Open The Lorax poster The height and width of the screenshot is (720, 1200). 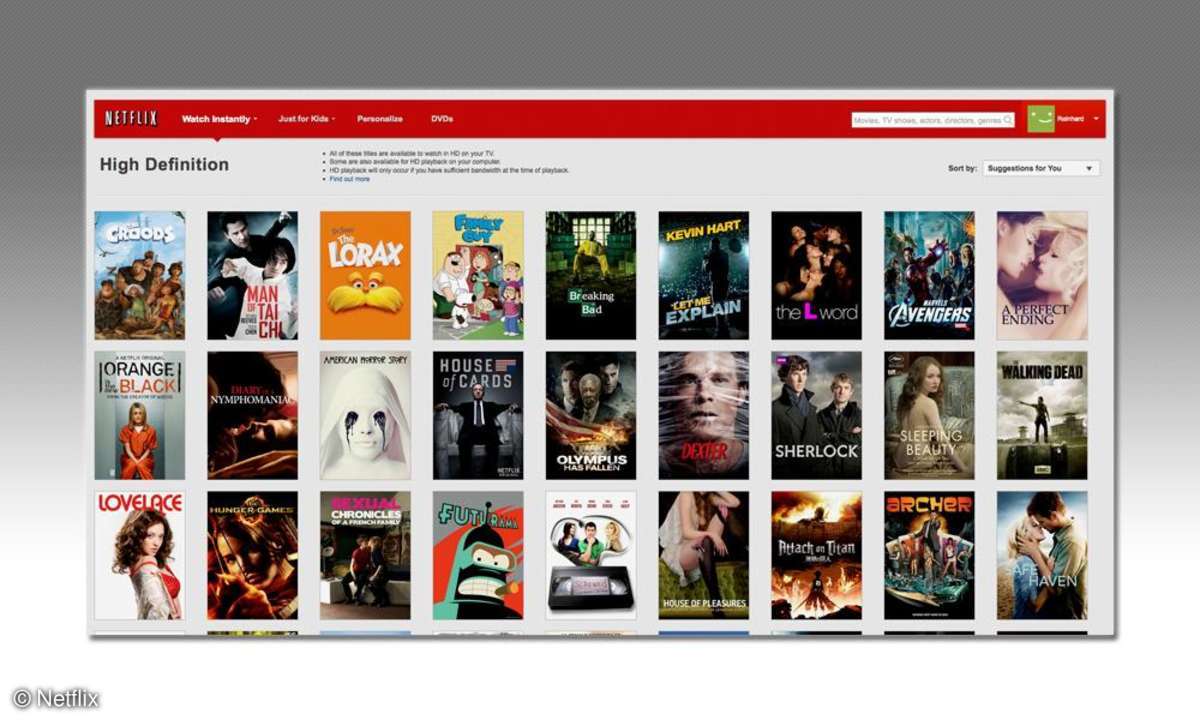pos(365,275)
